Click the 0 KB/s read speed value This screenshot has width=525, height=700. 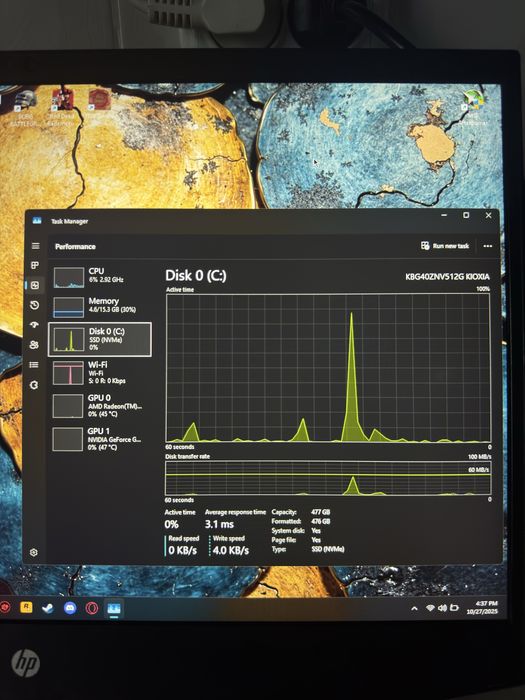pyautogui.click(x=183, y=550)
